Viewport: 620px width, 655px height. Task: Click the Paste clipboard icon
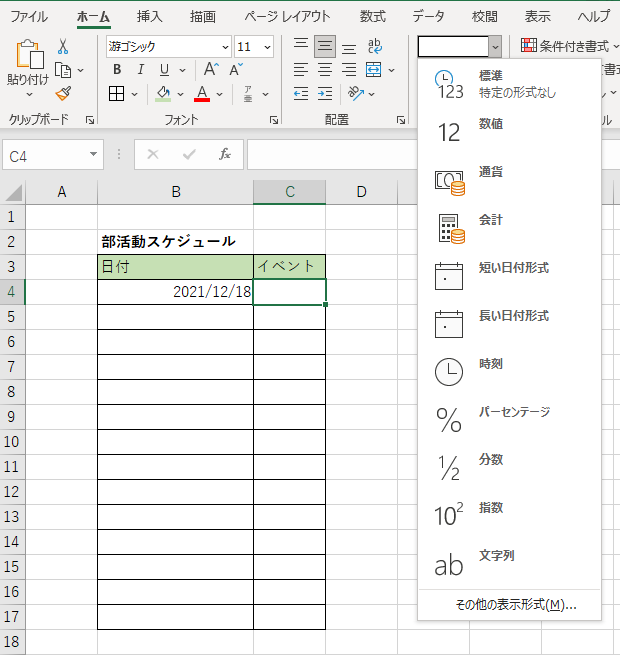[28, 60]
